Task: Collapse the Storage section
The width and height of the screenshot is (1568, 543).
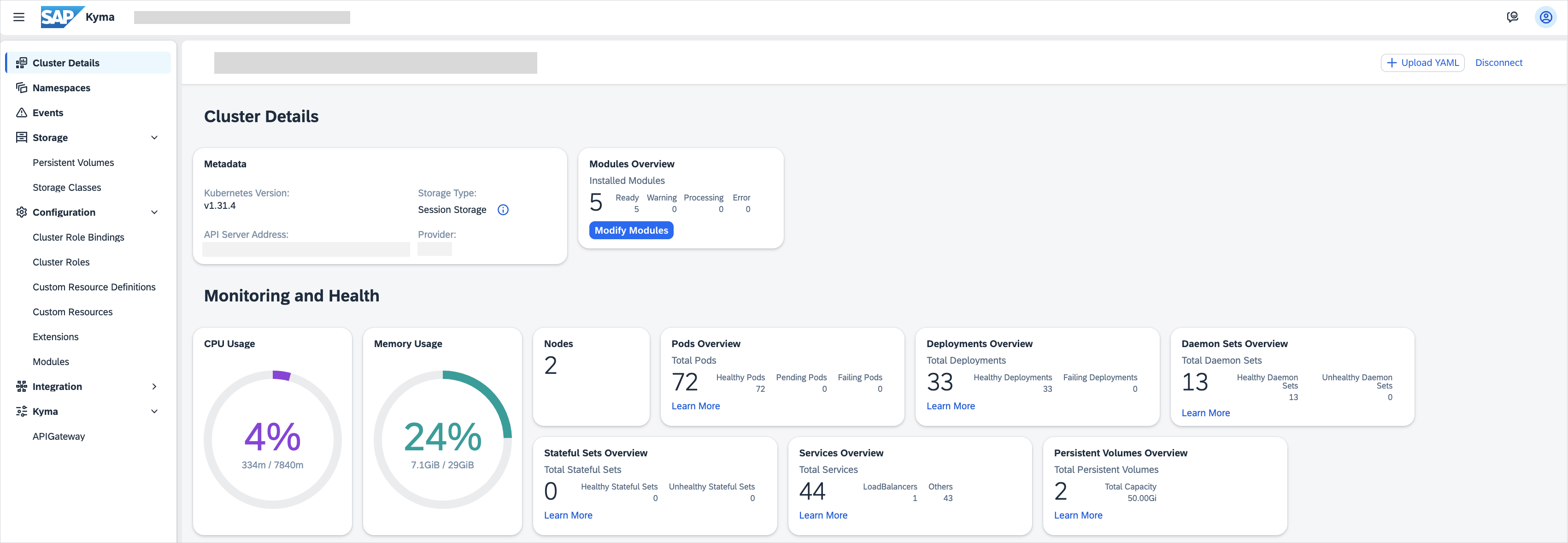Action: pyautogui.click(x=155, y=137)
